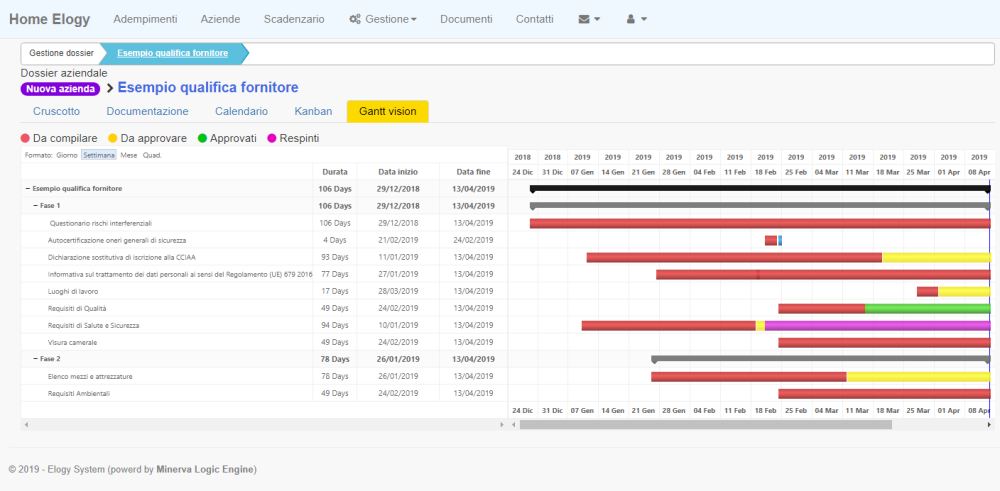Click the magenta Respinti legend dot
1000x491 pixels.
tap(272, 138)
